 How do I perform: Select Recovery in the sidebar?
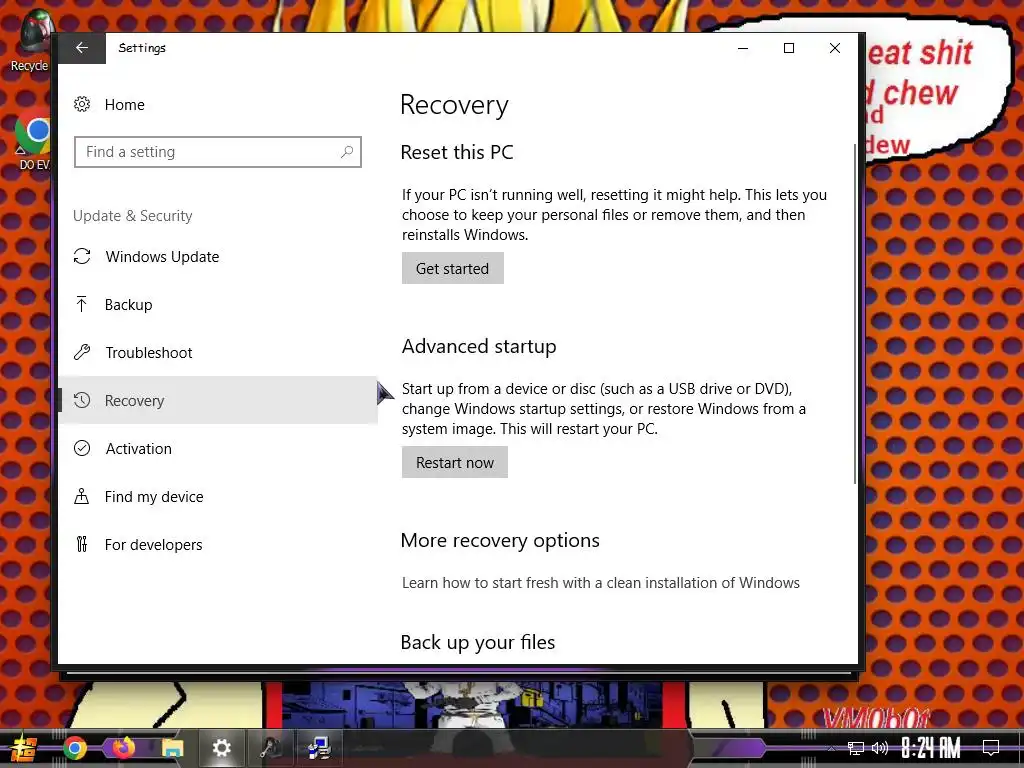[217, 400]
